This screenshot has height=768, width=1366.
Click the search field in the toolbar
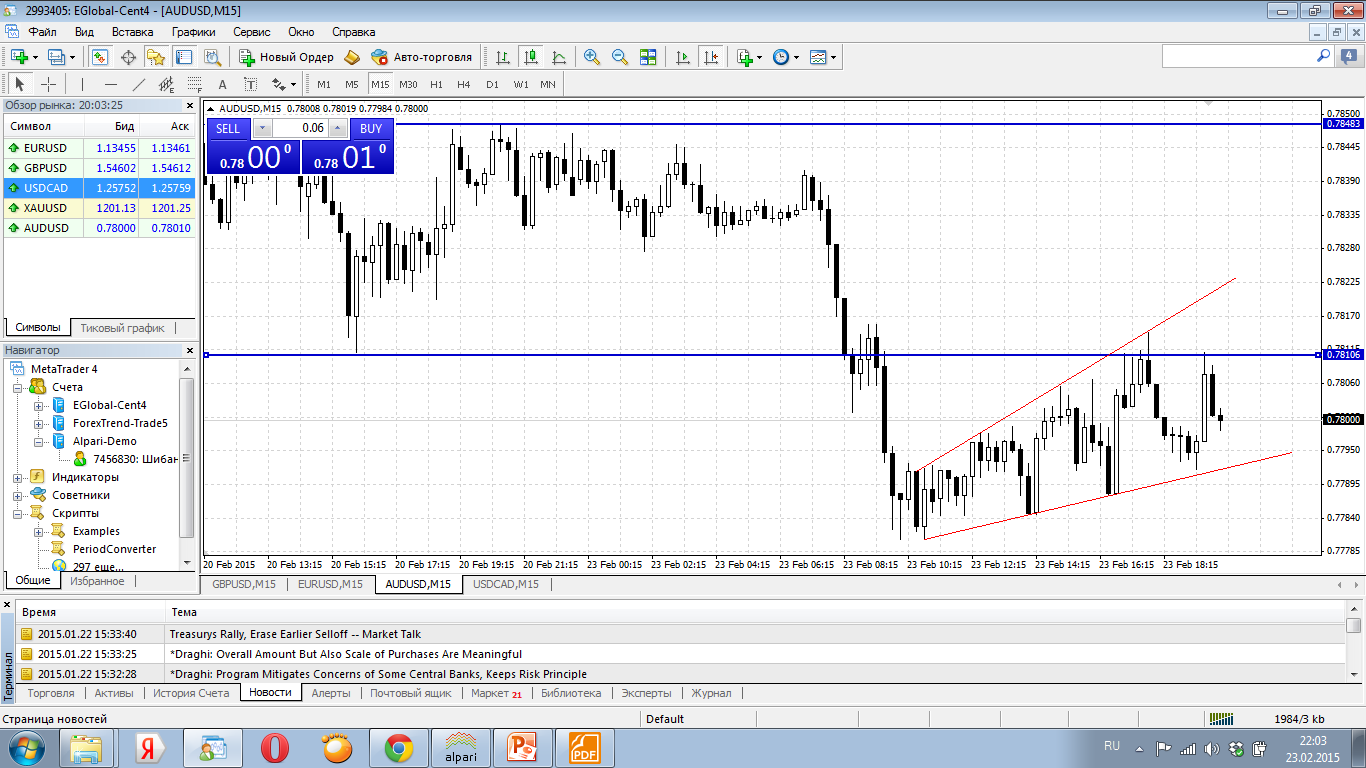click(x=1248, y=57)
